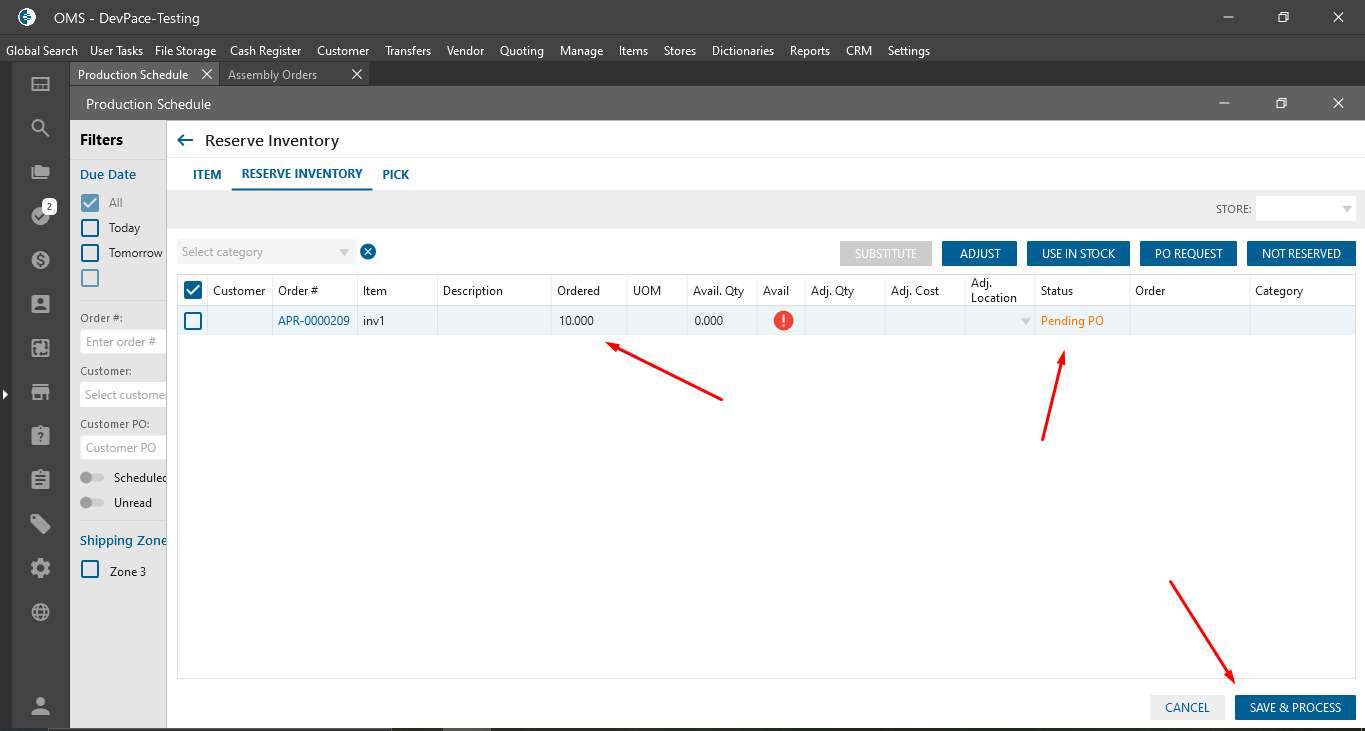The width and height of the screenshot is (1365, 731).
Task: Clear the category filter with the X icon
Action: (x=368, y=252)
